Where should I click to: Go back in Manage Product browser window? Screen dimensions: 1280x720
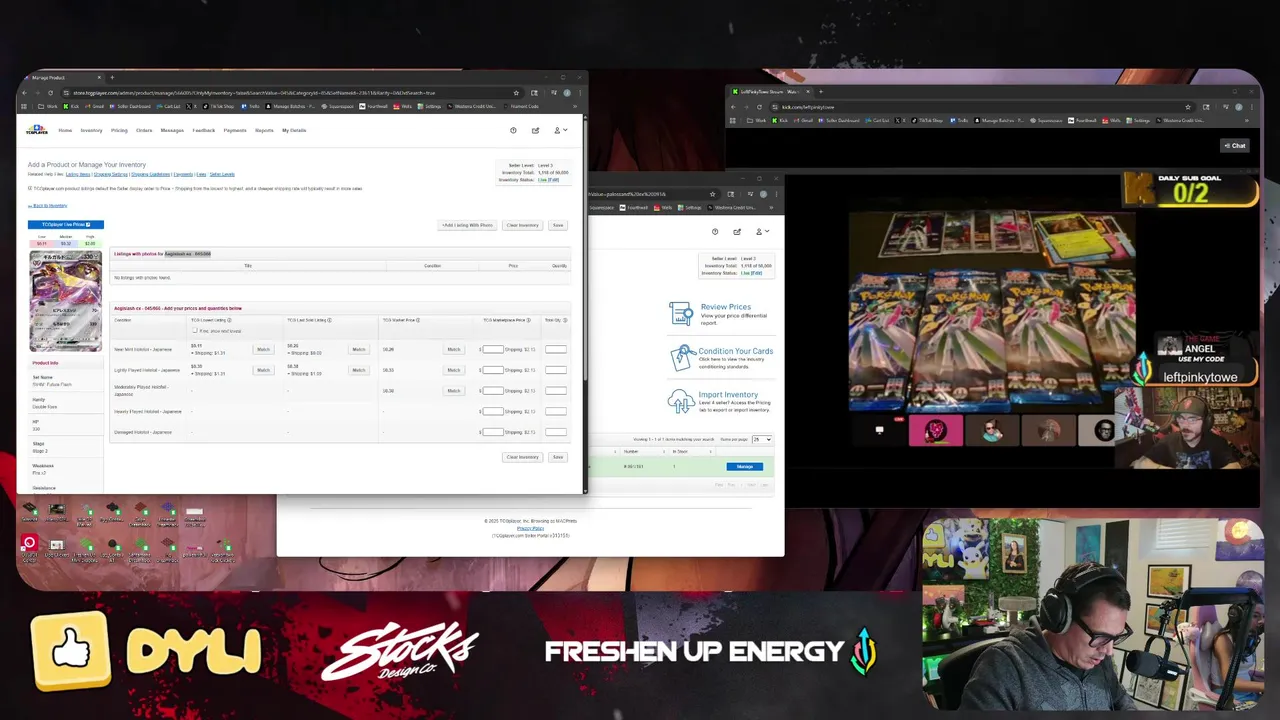tap(25, 93)
